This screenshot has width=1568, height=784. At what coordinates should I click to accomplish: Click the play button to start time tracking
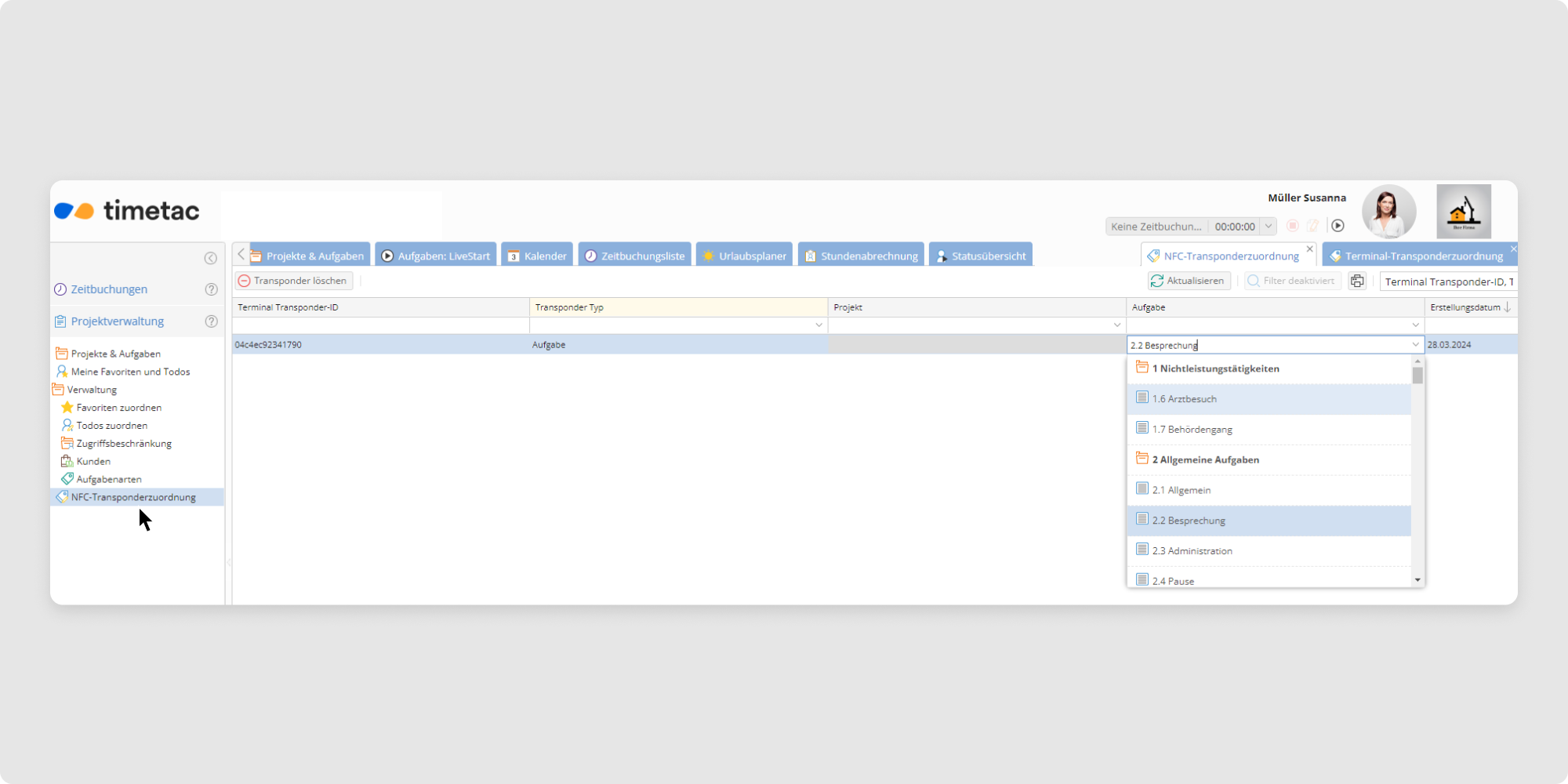(x=1338, y=226)
